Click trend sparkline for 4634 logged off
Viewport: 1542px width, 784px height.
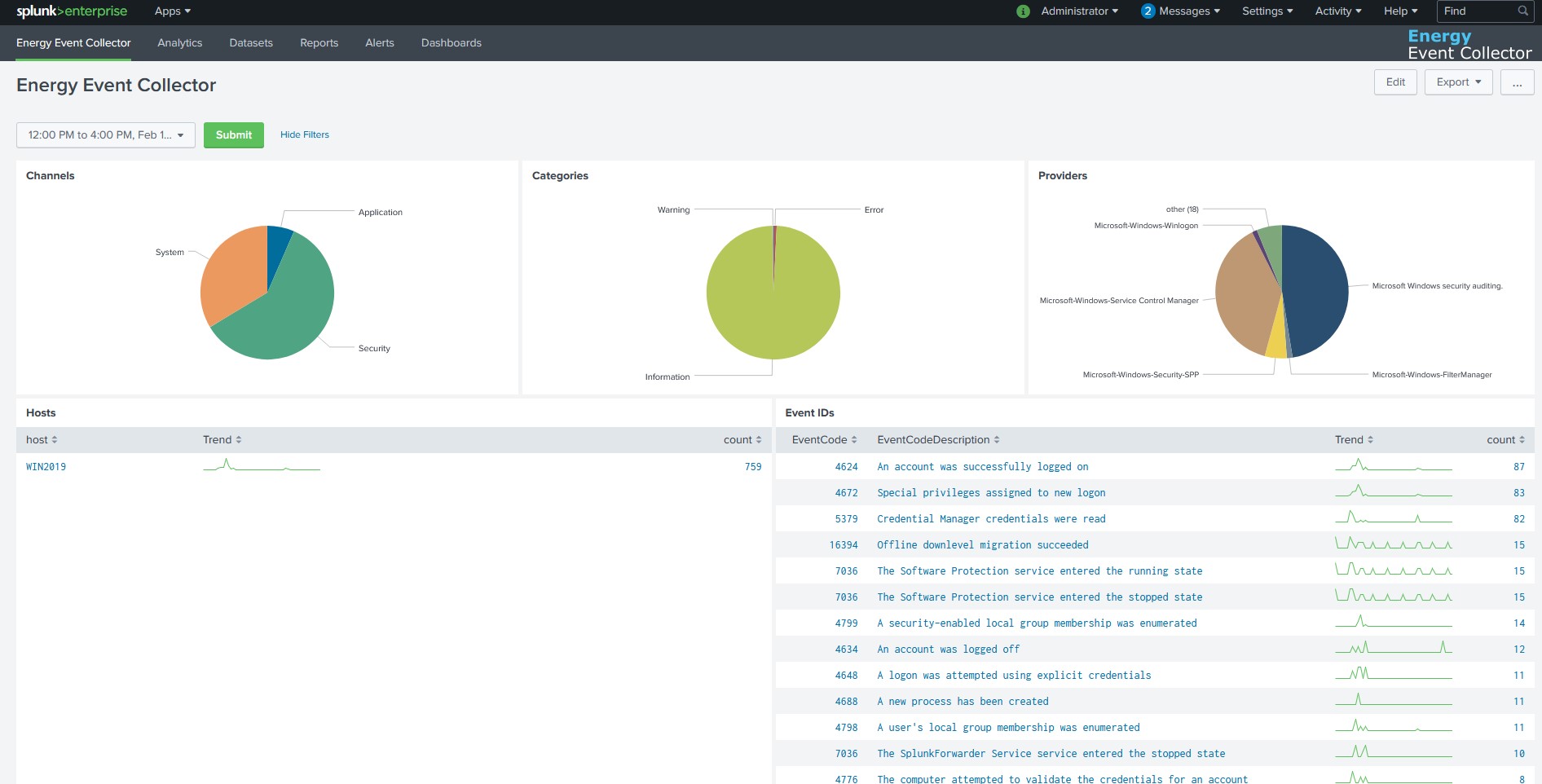click(1394, 648)
